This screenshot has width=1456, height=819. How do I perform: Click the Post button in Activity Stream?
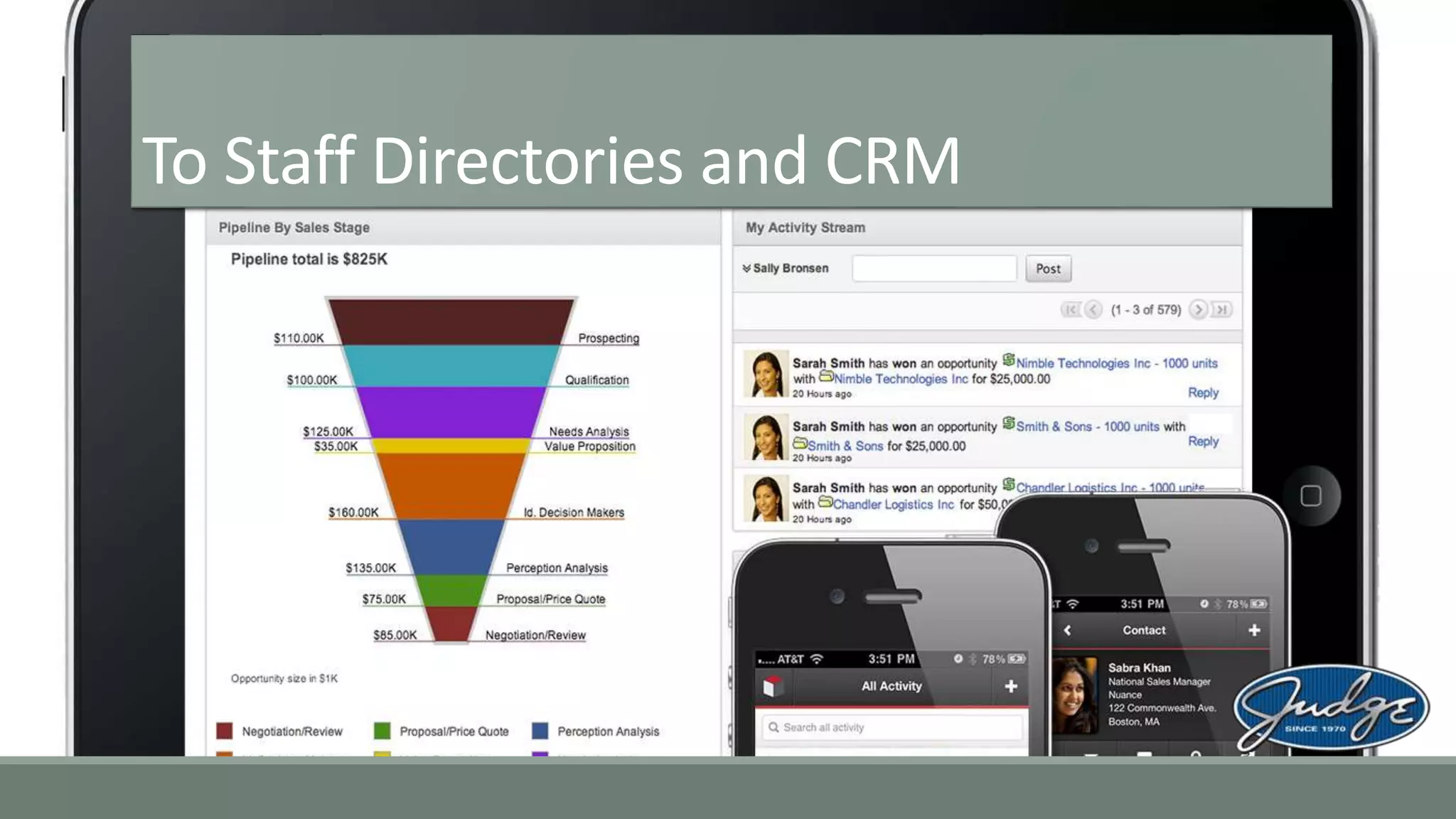[x=1048, y=269]
